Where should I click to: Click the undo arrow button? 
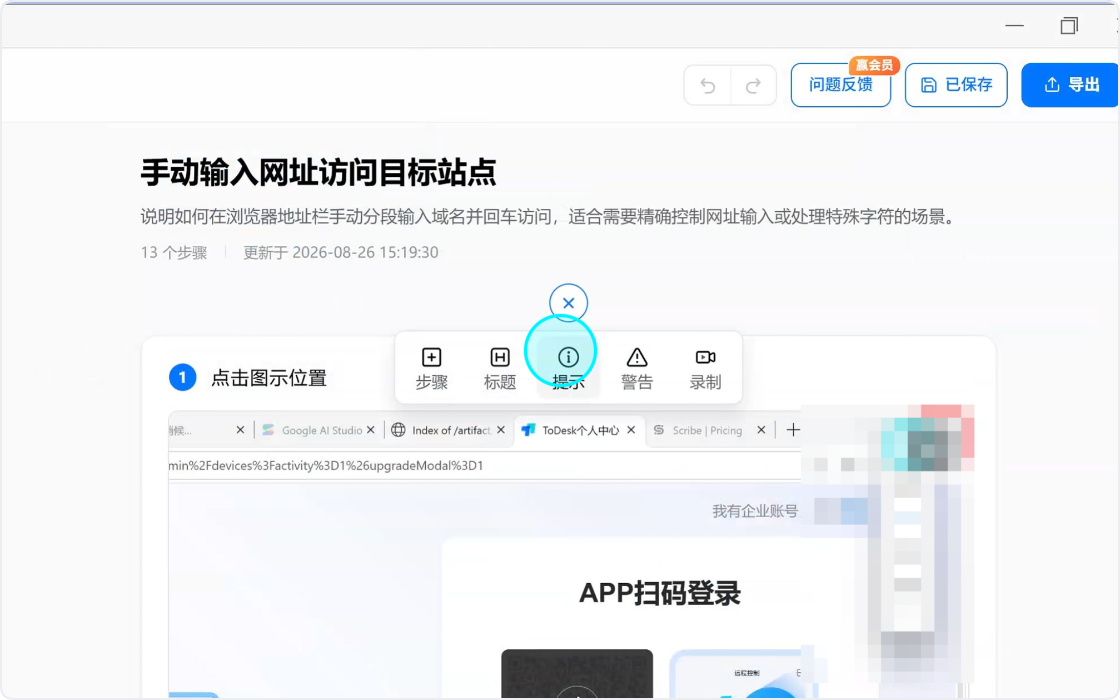707,86
